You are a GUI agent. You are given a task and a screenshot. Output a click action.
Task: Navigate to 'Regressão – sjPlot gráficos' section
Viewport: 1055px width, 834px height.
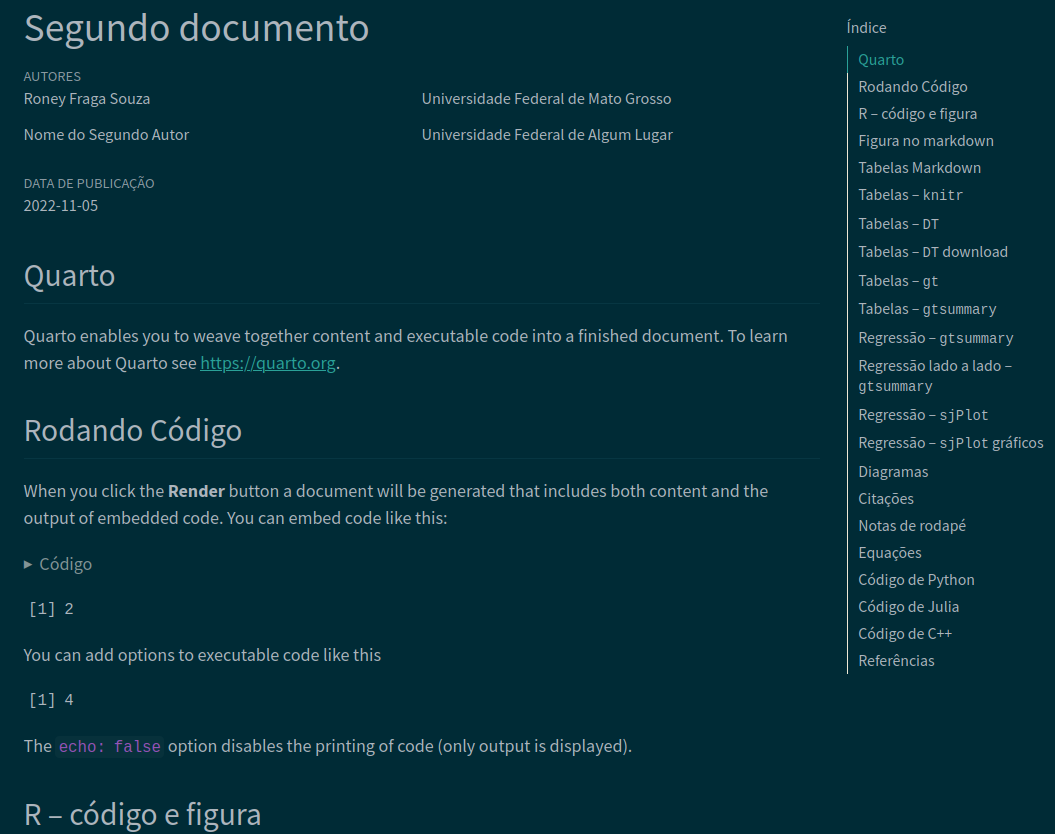tap(951, 443)
